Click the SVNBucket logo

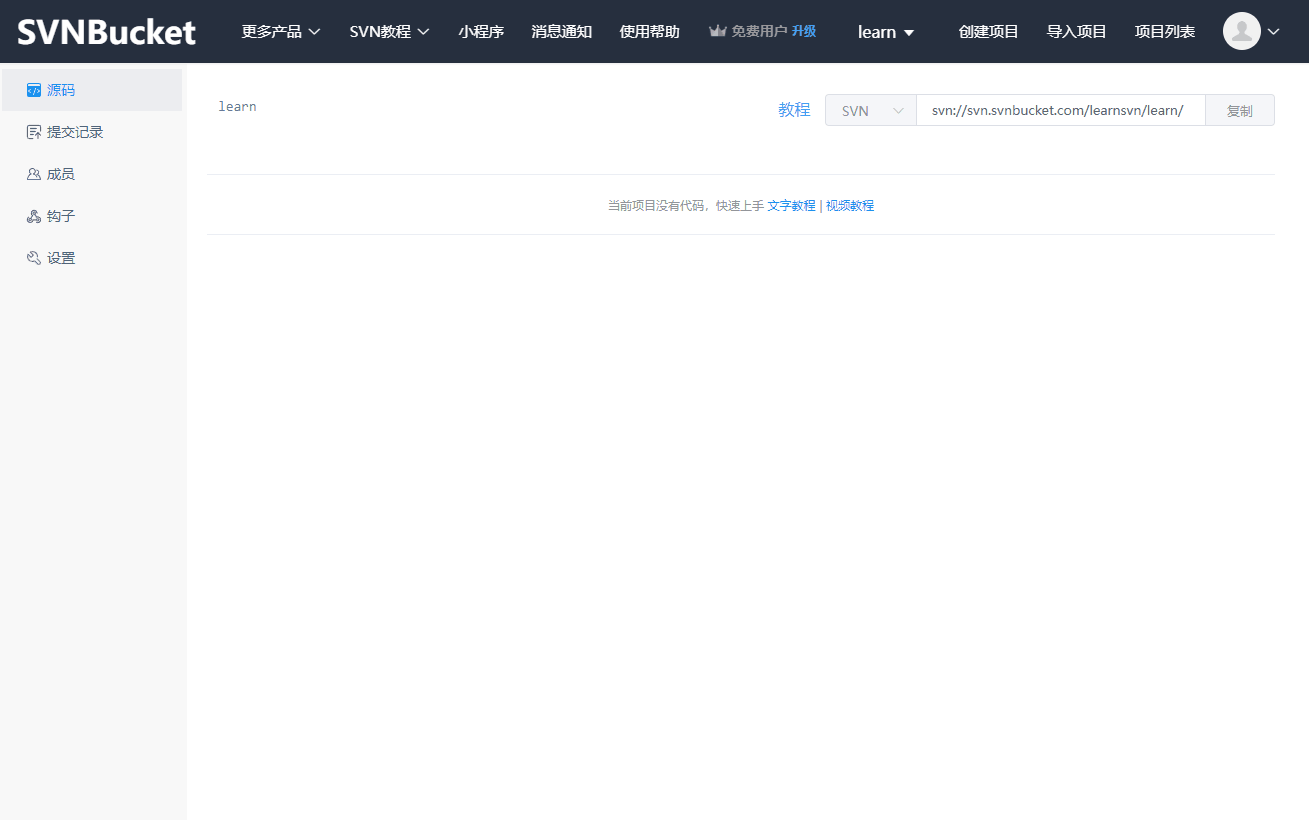click(107, 31)
